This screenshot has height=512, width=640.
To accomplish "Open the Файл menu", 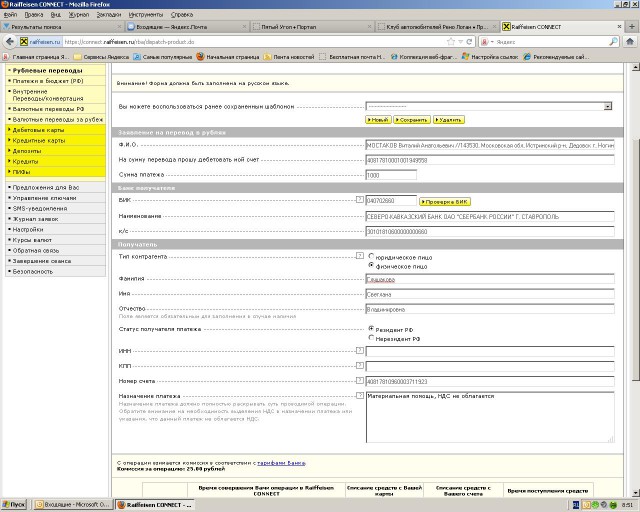I will [x=10, y=15].
